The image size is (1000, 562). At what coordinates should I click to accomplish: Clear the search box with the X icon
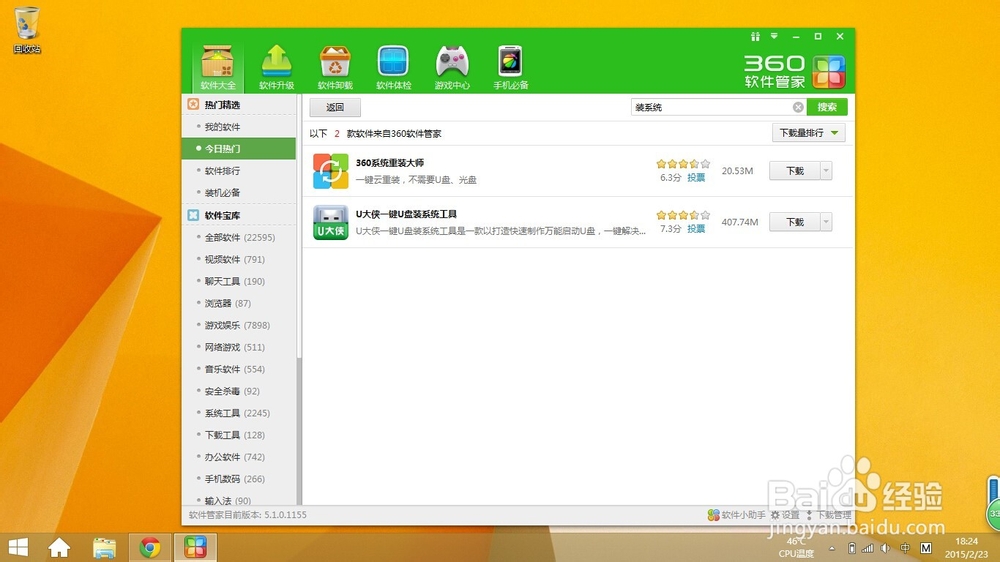click(x=798, y=107)
